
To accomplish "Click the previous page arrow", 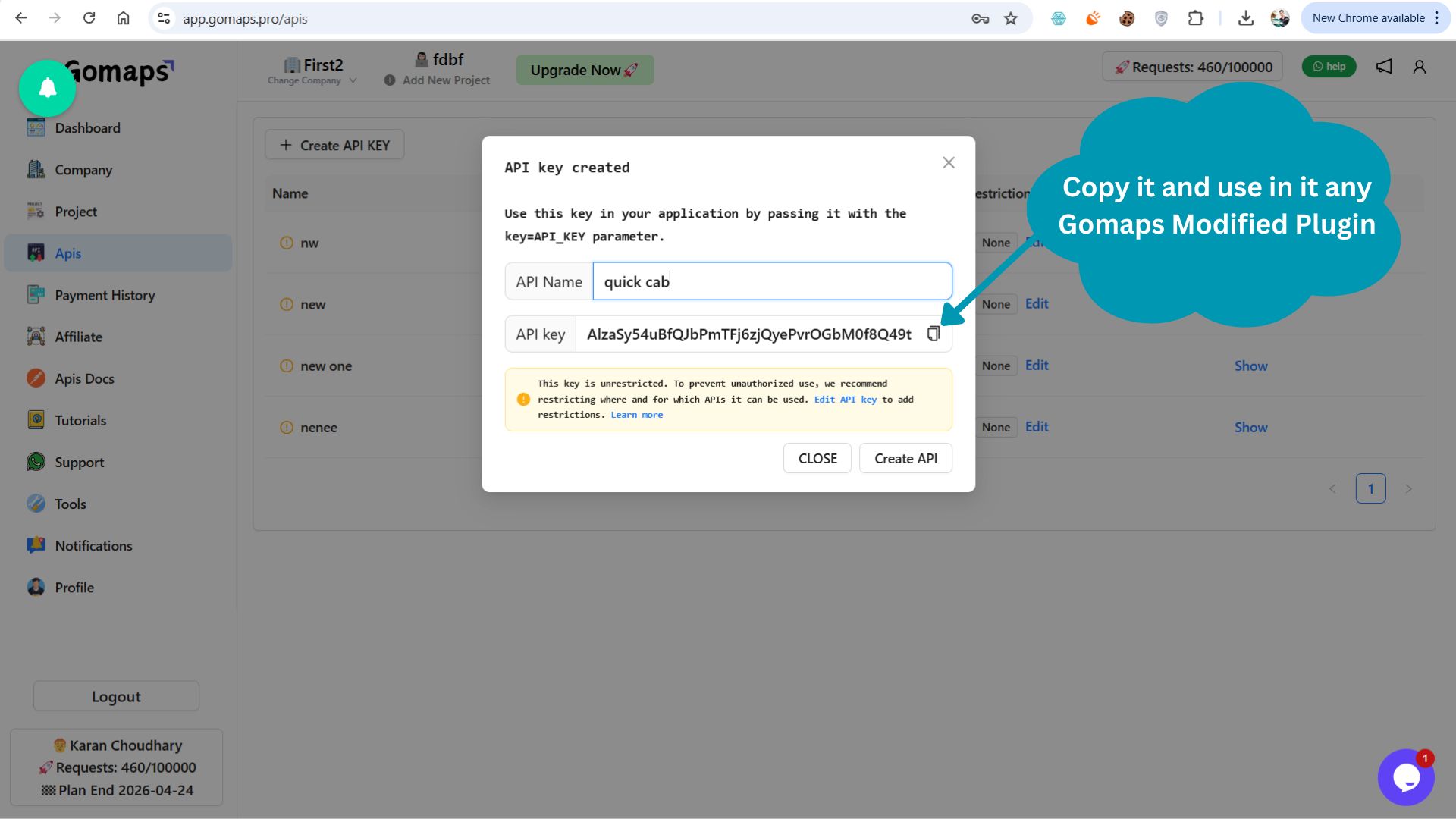I will (x=1332, y=488).
